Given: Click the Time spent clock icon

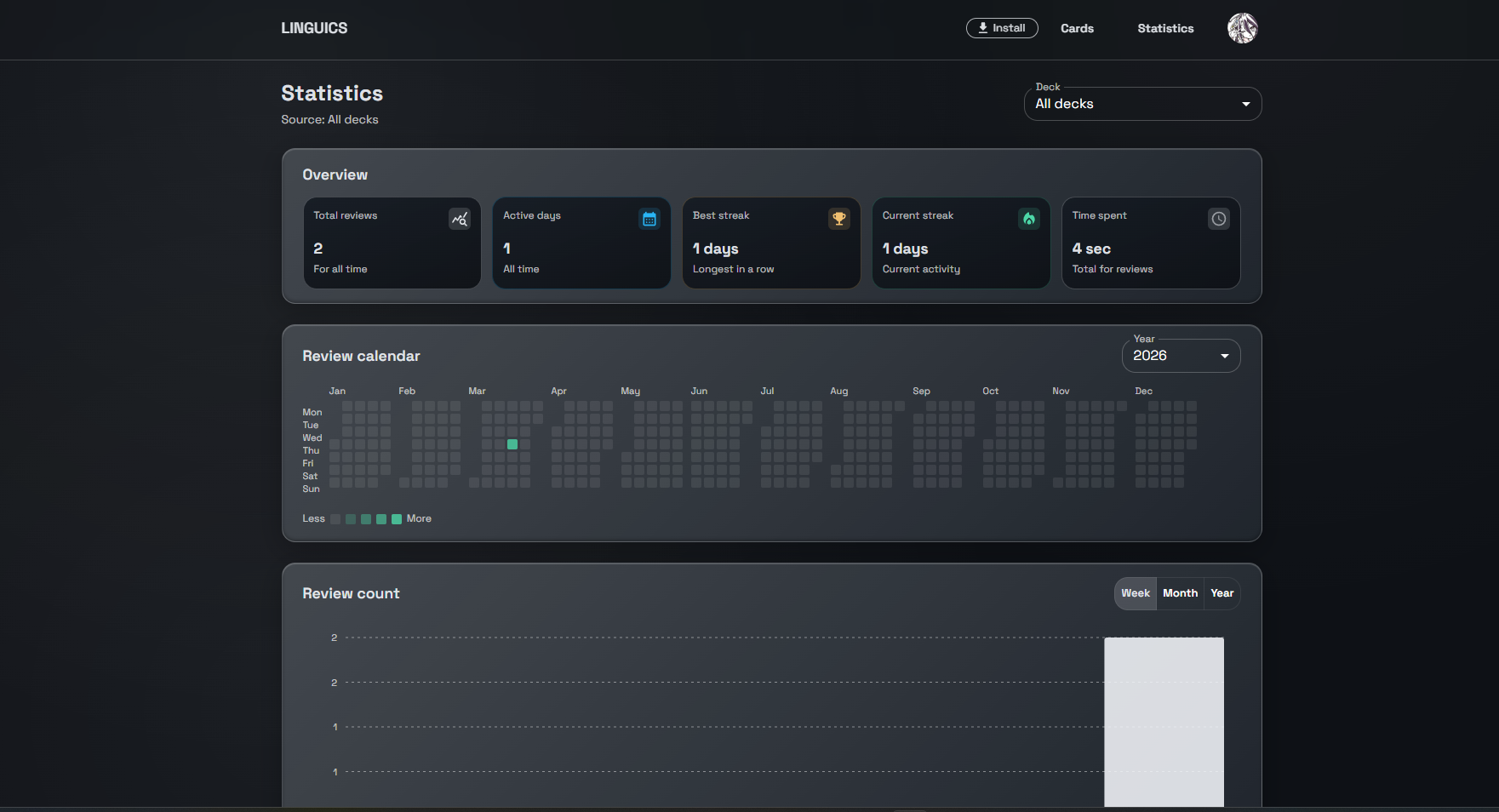Looking at the screenshot, I should (1219, 219).
